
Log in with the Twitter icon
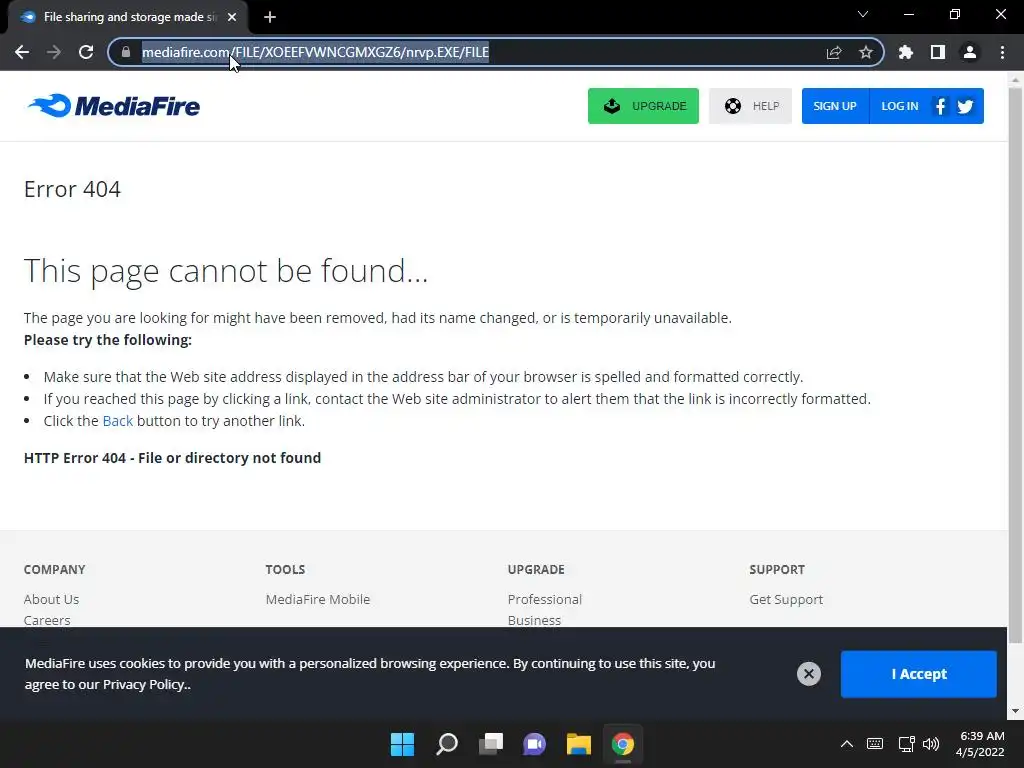[966, 106]
